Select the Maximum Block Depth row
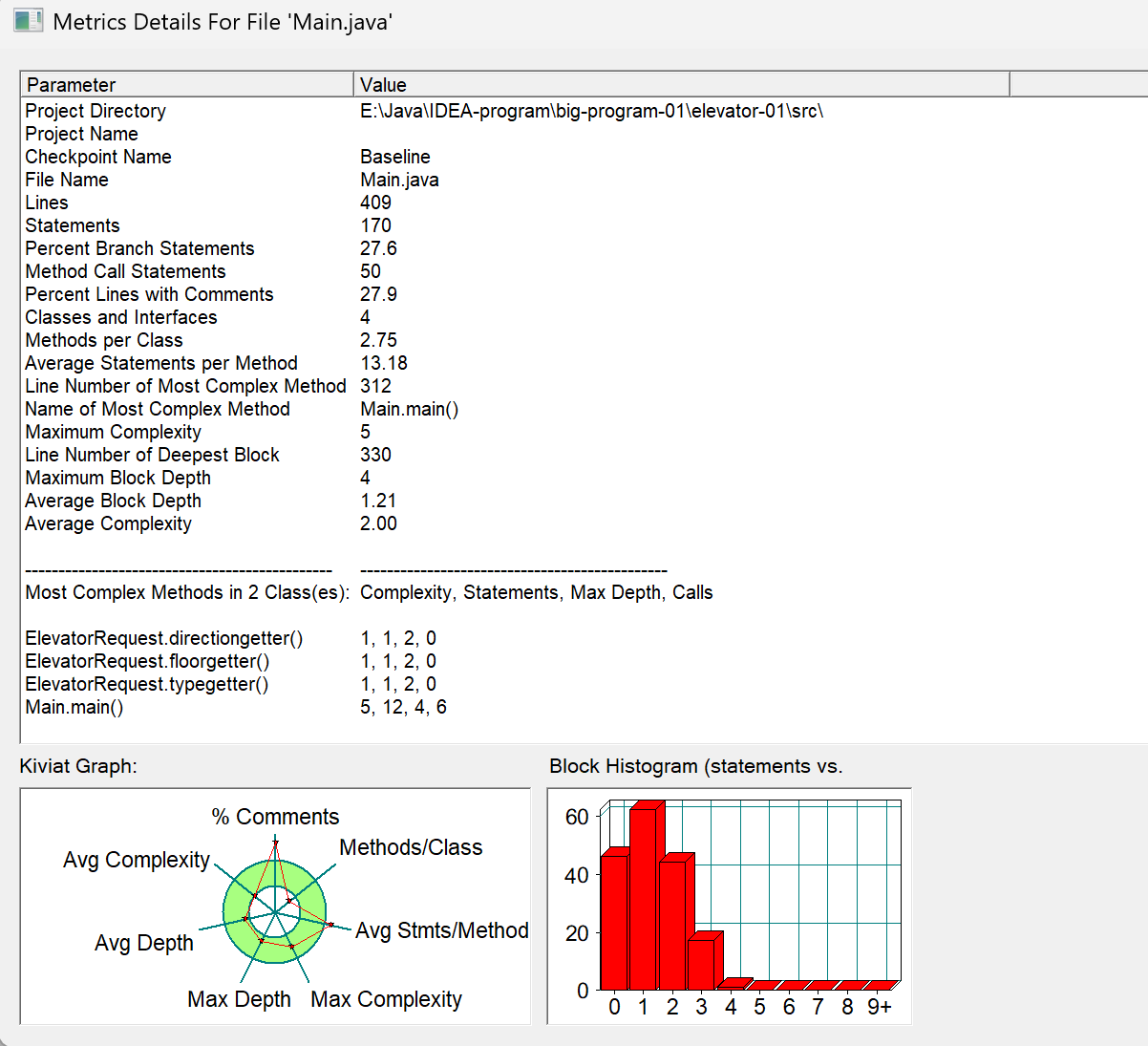 (117, 478)
